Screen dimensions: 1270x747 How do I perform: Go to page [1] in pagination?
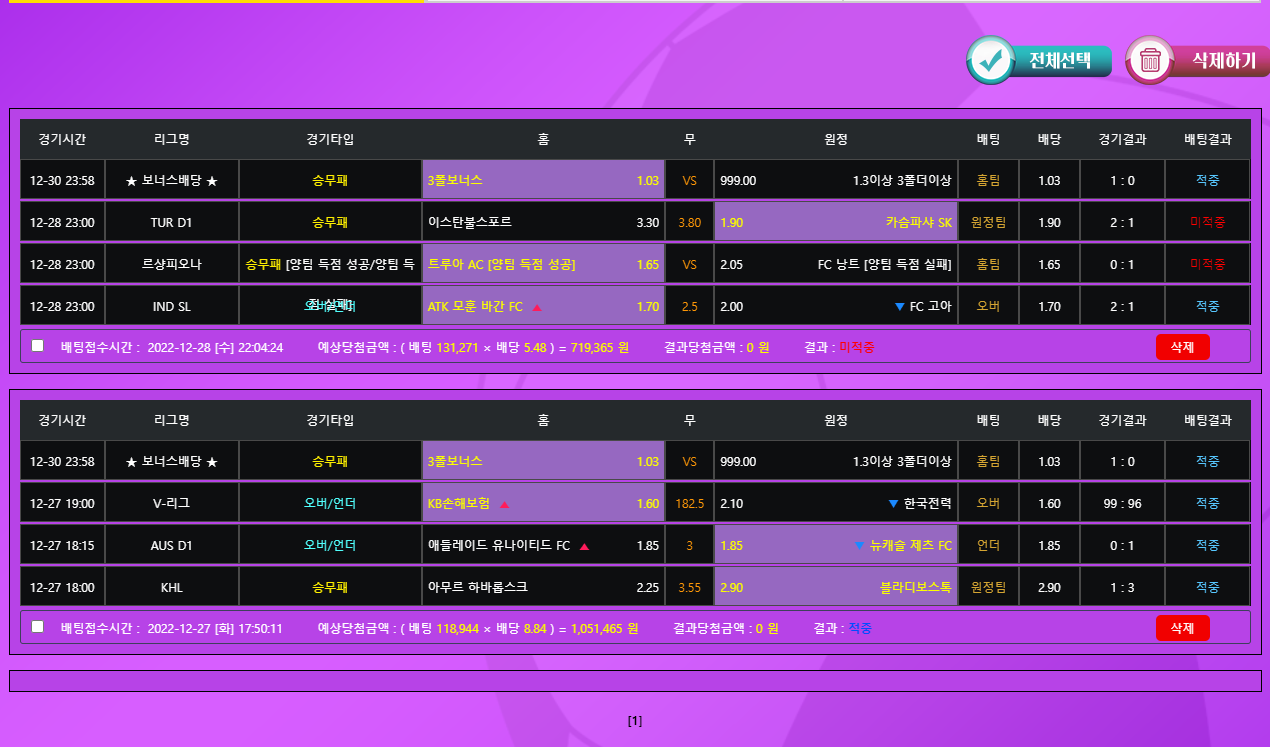click(x=635, y=721)
